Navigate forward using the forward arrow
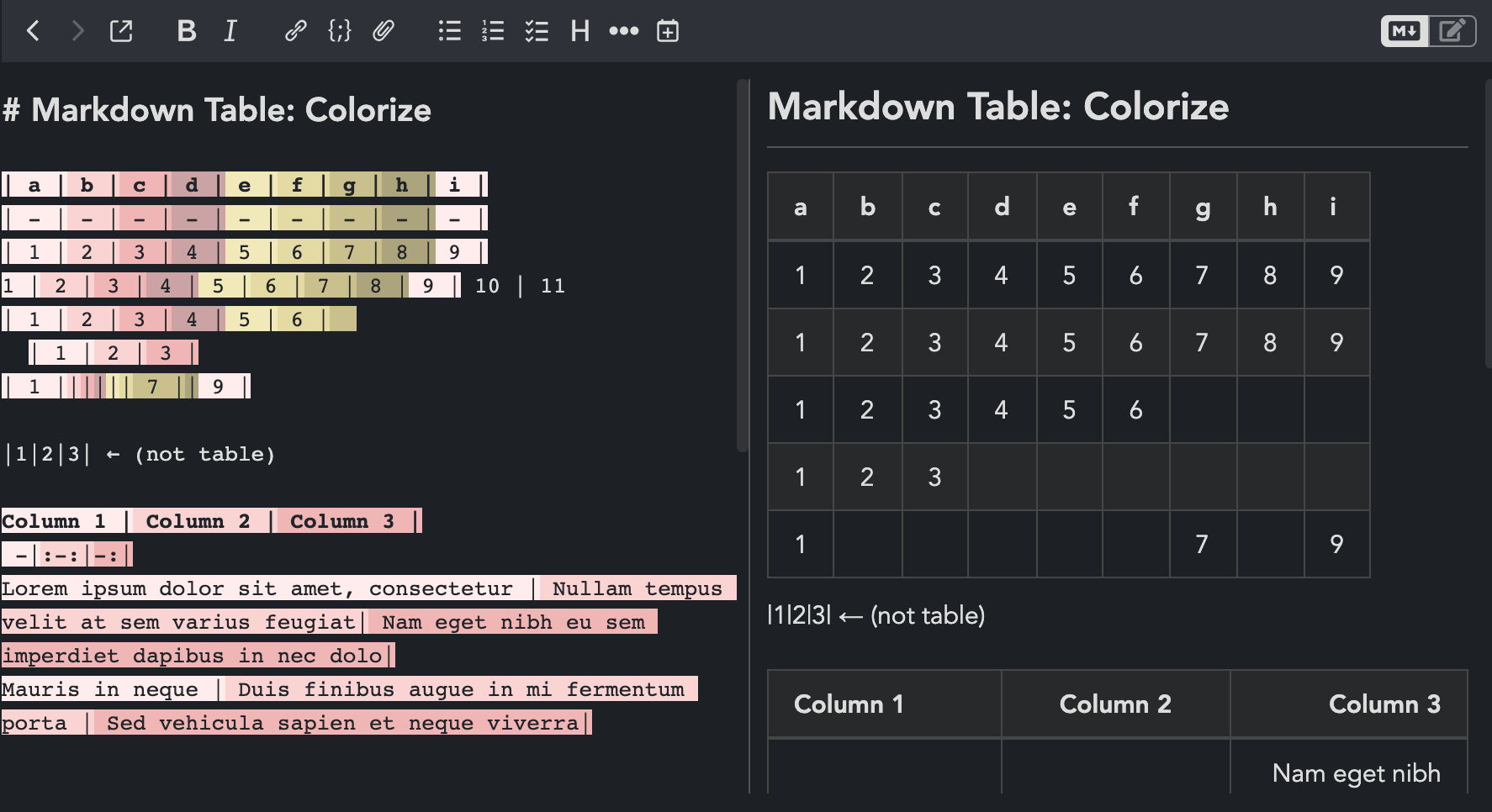1492x812 pixels. (x=77, y=31)
